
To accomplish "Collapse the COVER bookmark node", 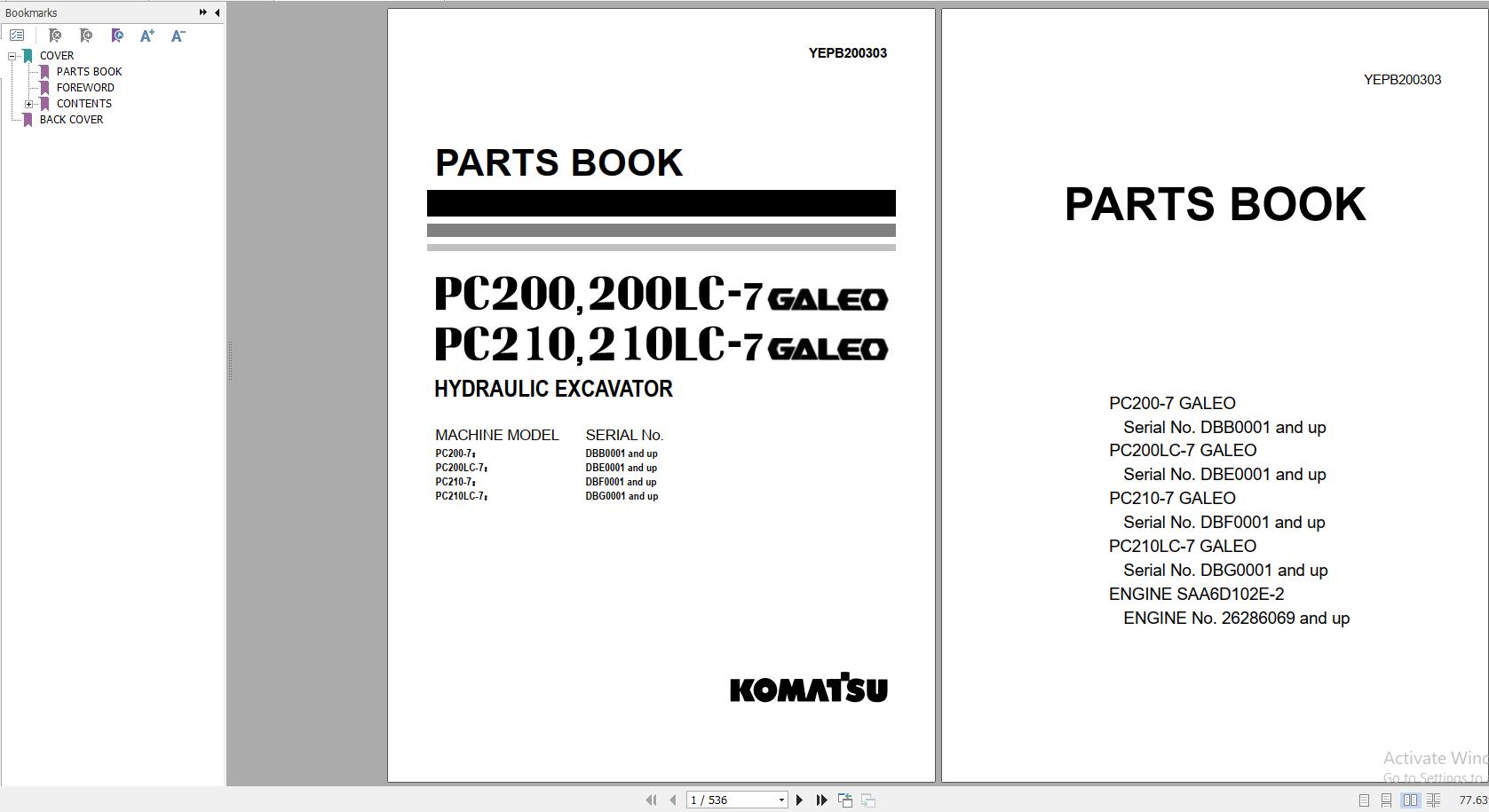I will point(12,56).
